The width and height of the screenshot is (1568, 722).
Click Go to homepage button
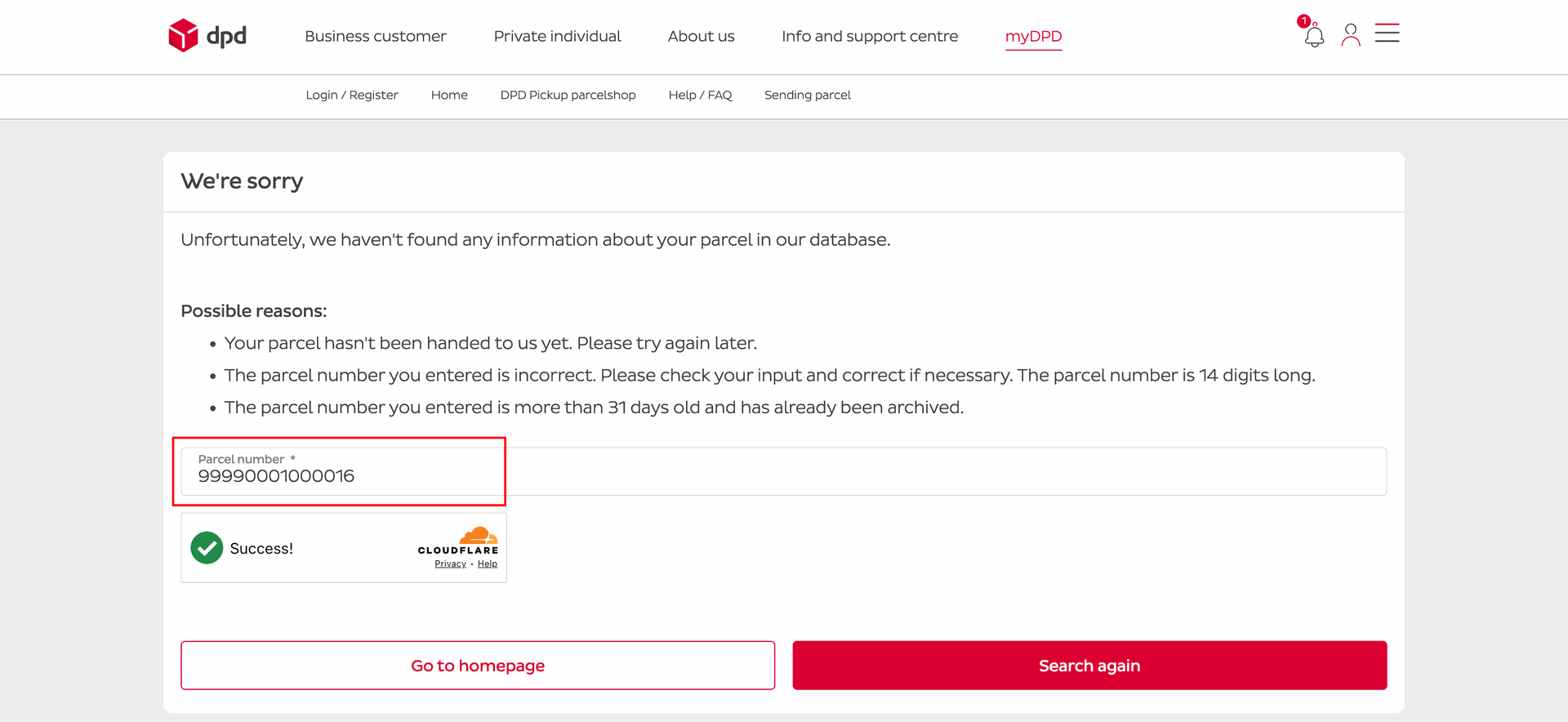pos(478,666)
